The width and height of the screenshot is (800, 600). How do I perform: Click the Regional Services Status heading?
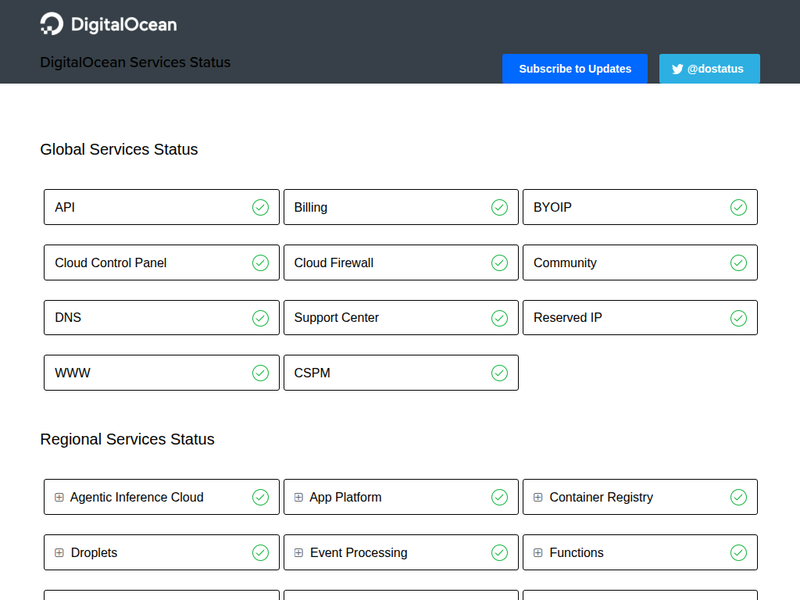(x=127, y=439)
